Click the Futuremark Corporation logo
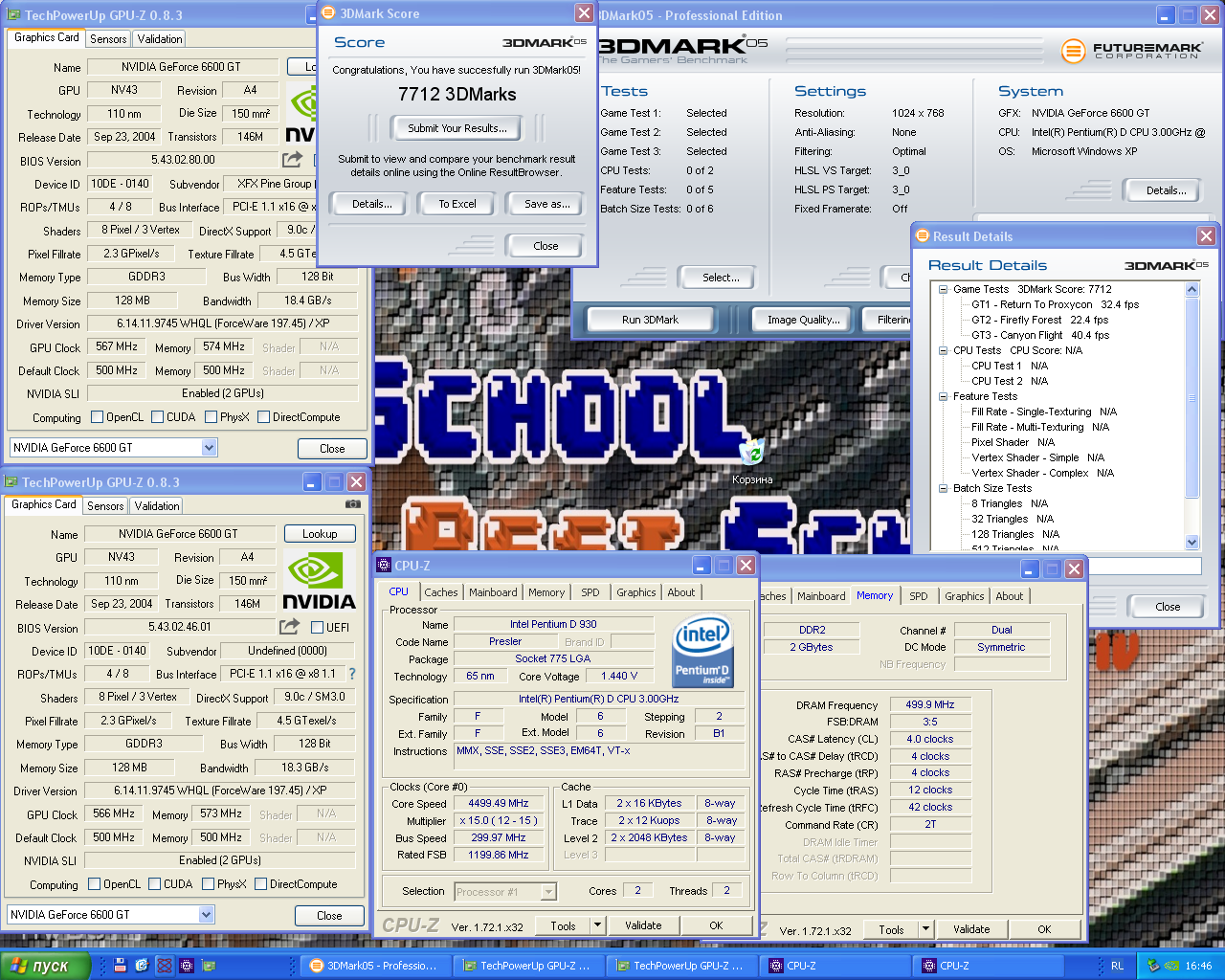This screenshot has height=980, width=1225. [x=1132, y=50]
